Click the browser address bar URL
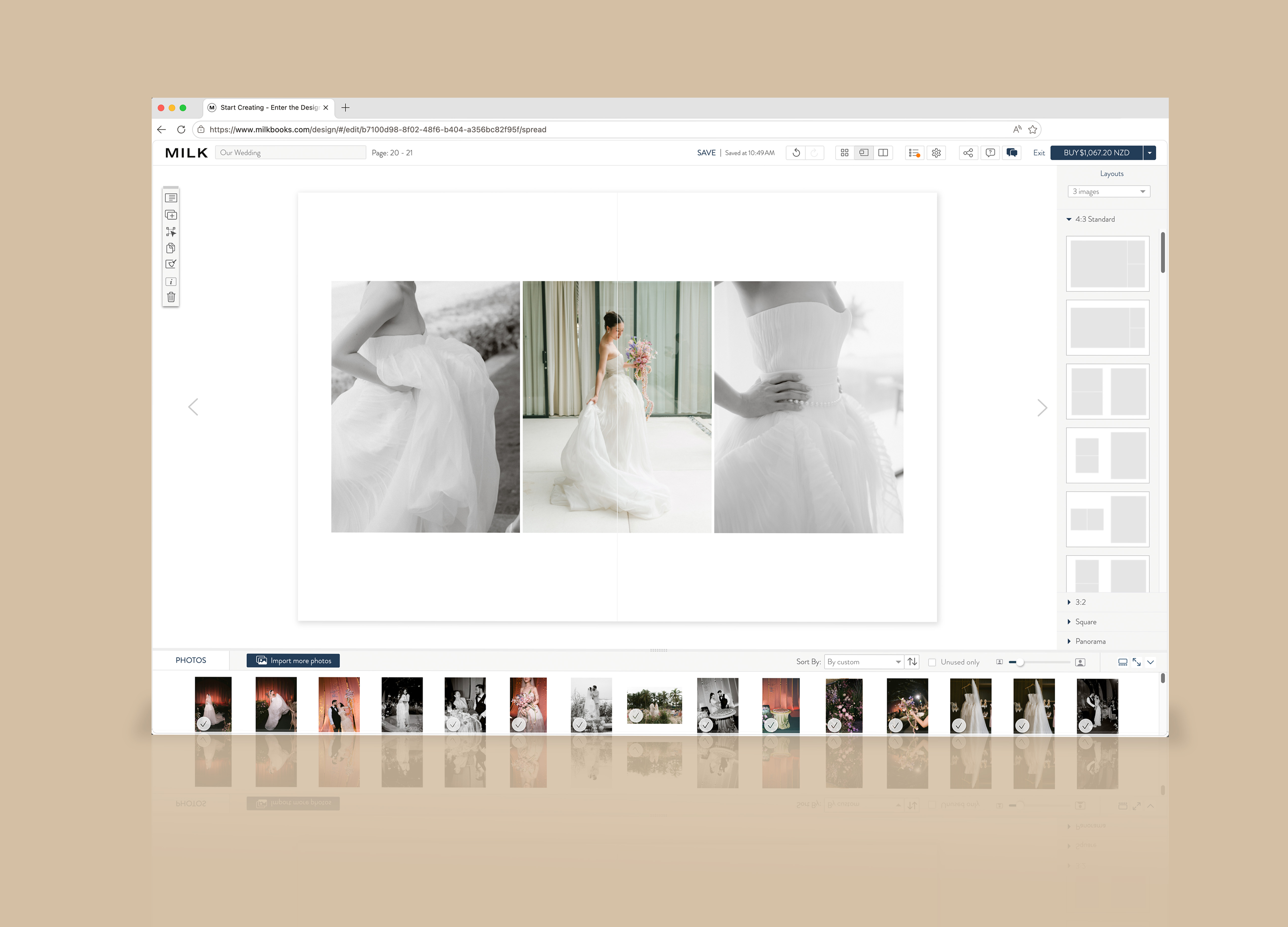 pyautogui.click(x=378, y=130)
